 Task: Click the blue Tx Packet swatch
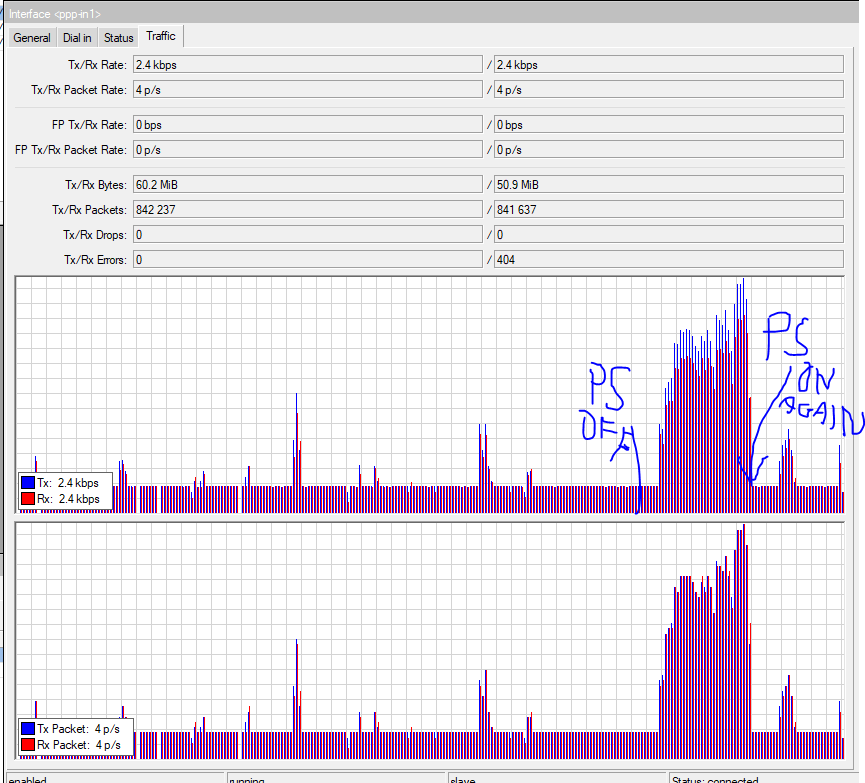pos(28,728)
